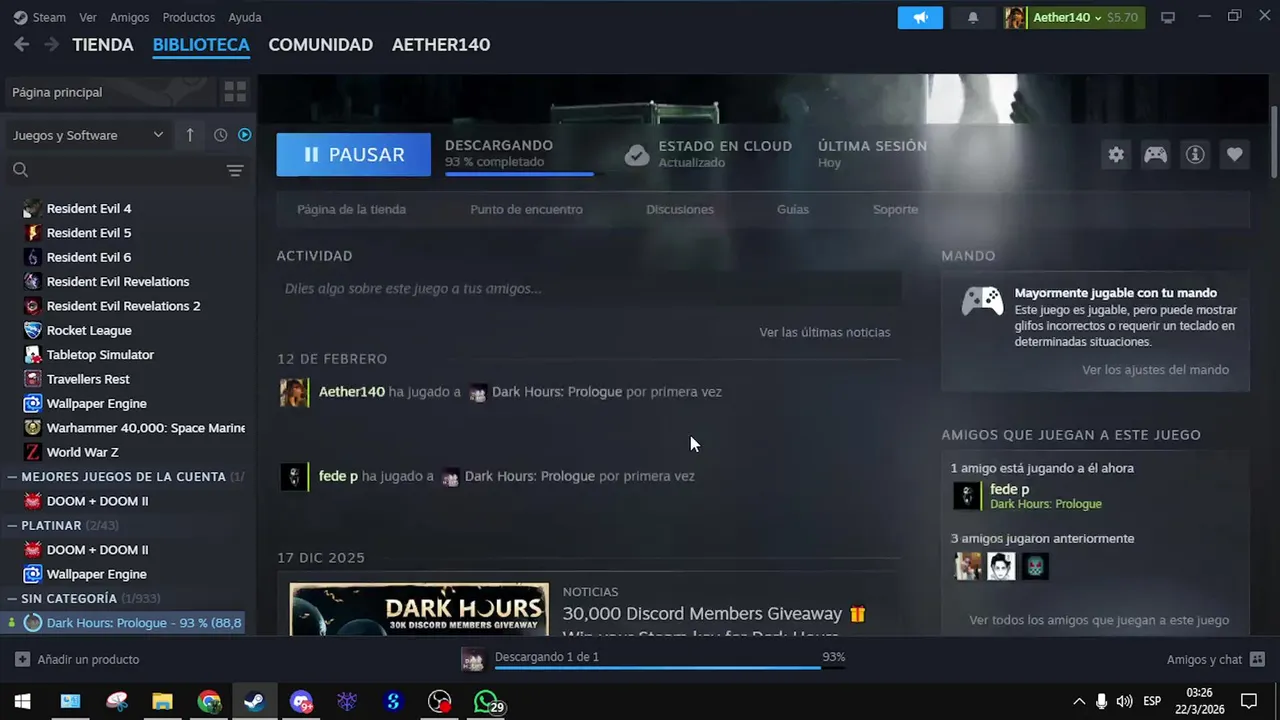Open the Juegos y Software dropdown

(88, 135)
